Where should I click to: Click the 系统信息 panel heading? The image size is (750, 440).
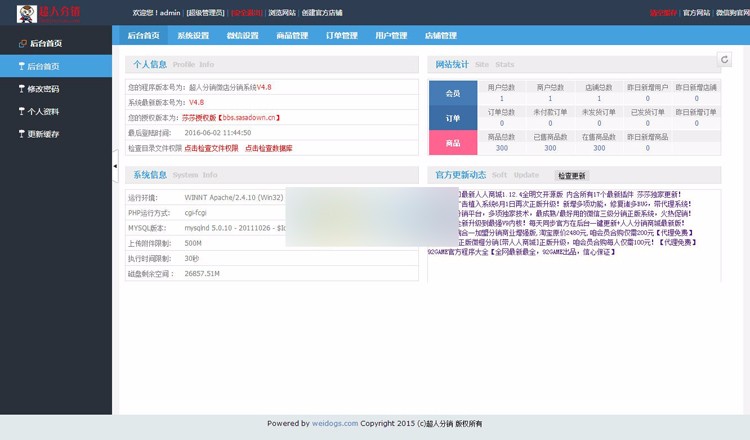point(150,175)
